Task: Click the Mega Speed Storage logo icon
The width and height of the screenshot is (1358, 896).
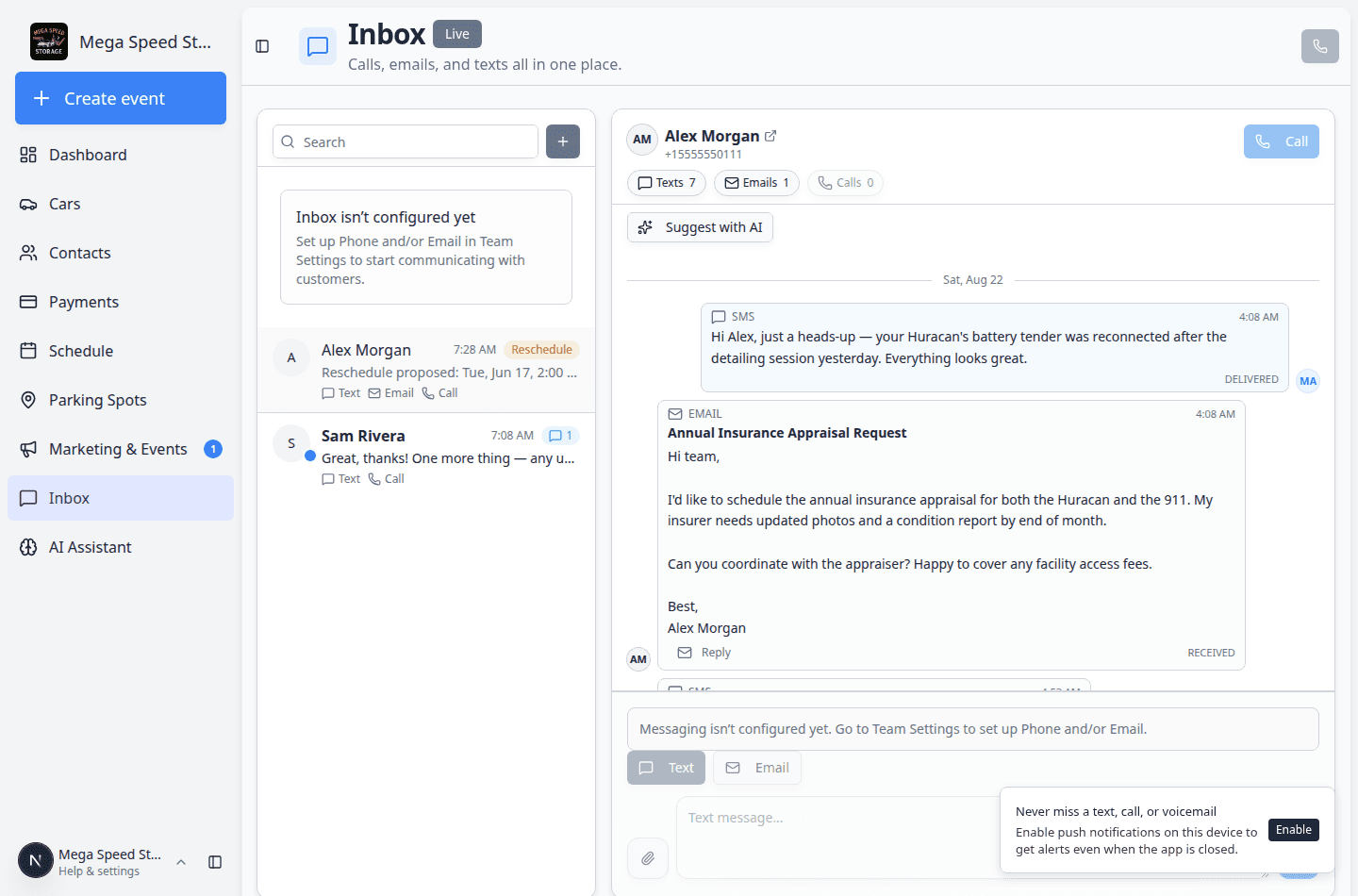Action: 49,41
